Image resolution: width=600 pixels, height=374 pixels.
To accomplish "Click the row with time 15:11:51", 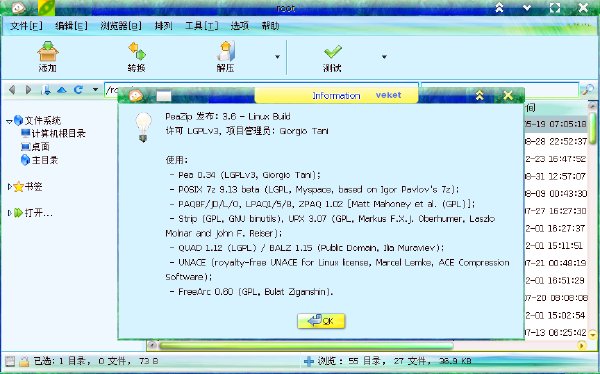I will point(556,246).
